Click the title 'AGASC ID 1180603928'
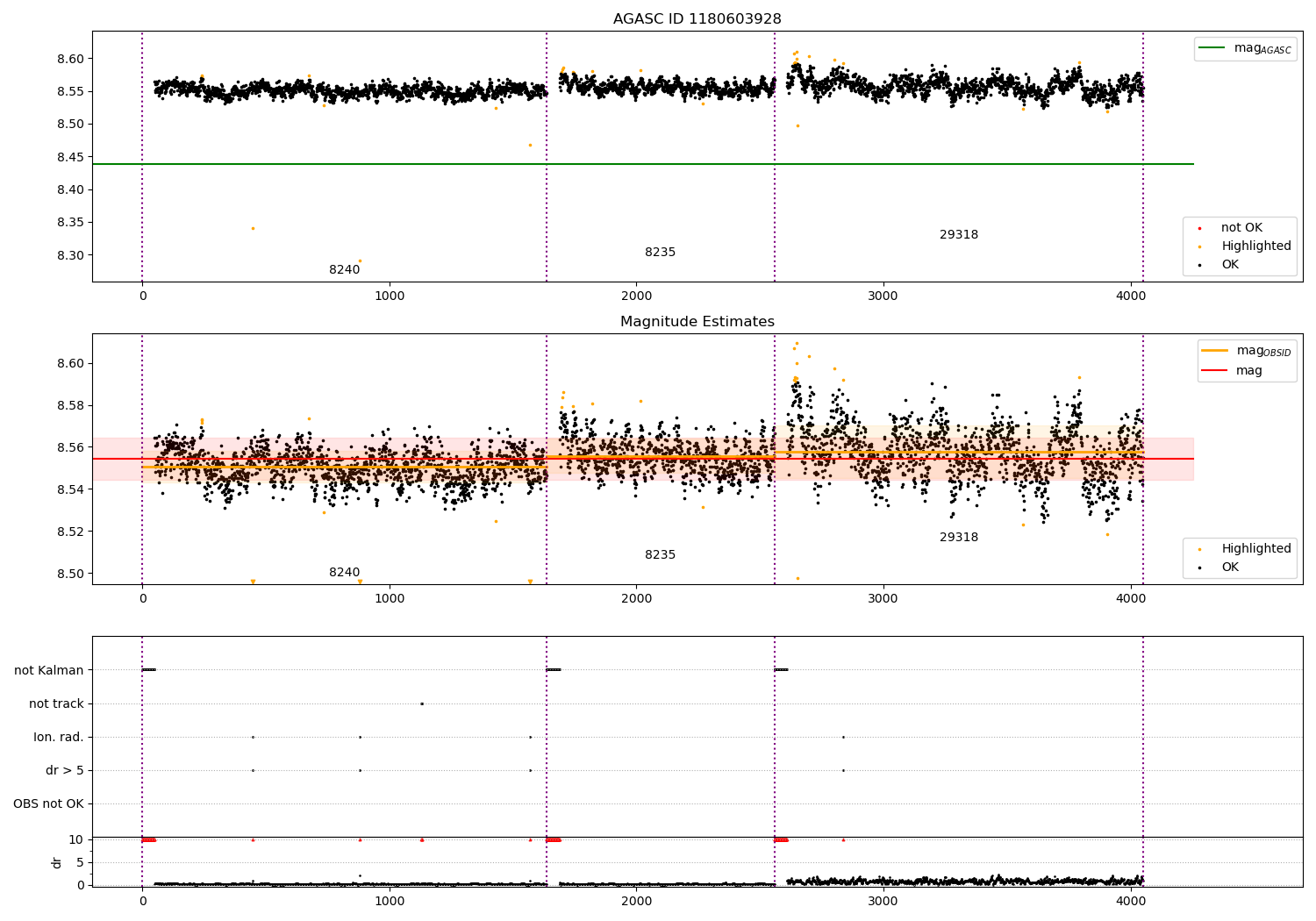 click(697, 19)
